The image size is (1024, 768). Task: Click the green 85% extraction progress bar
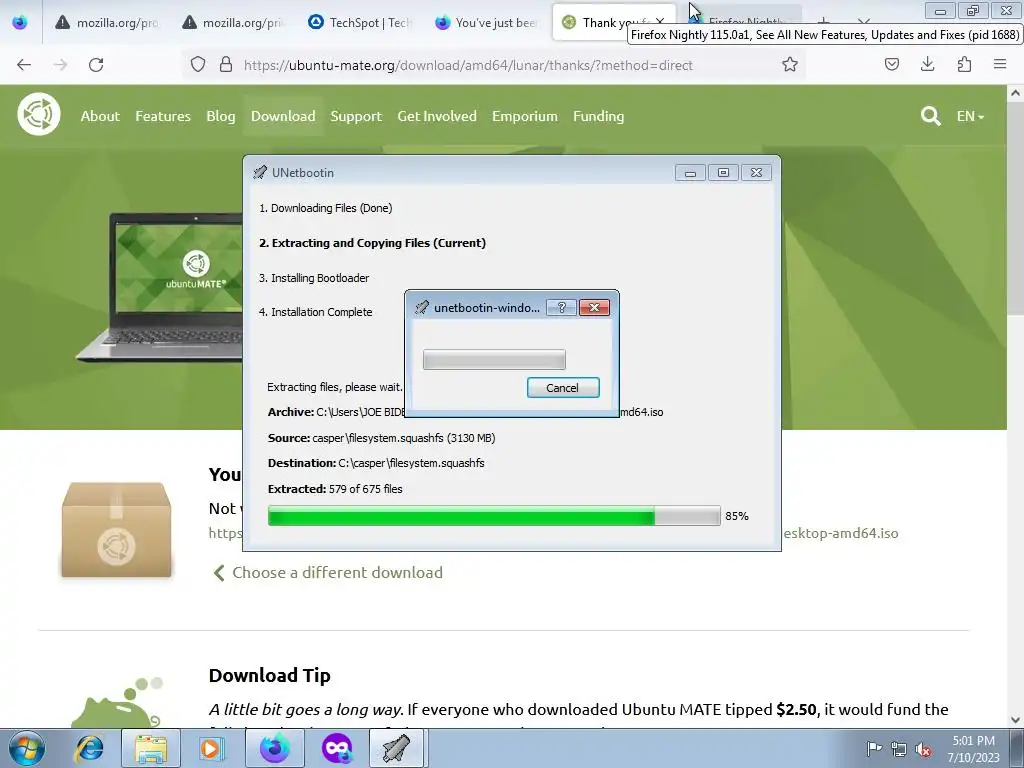(x=494, y=516)
